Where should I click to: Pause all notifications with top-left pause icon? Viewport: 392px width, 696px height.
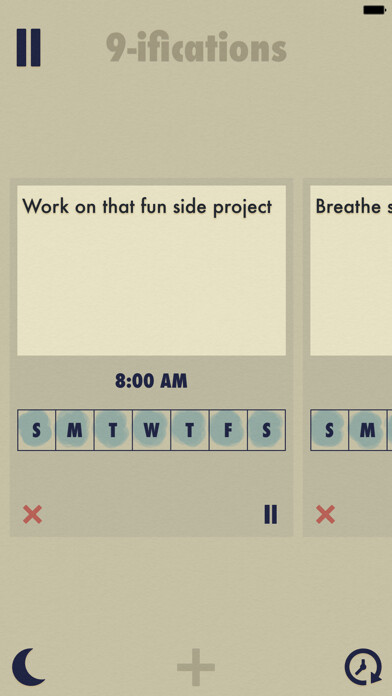pos(28,47)
